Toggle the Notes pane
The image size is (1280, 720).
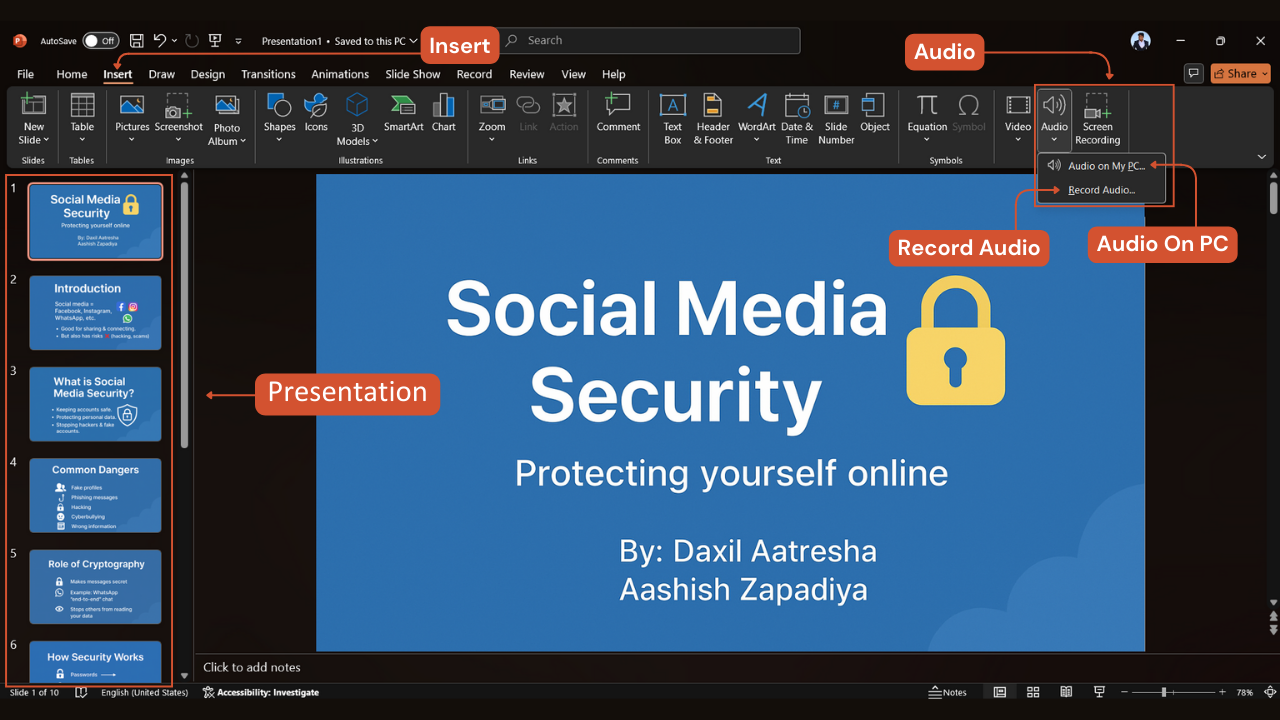coord(947,691)
